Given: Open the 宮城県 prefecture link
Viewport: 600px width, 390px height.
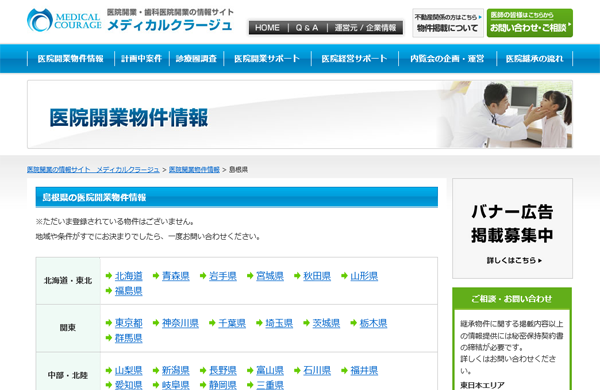Looking at the screenshot, I should tap(270, 276).
